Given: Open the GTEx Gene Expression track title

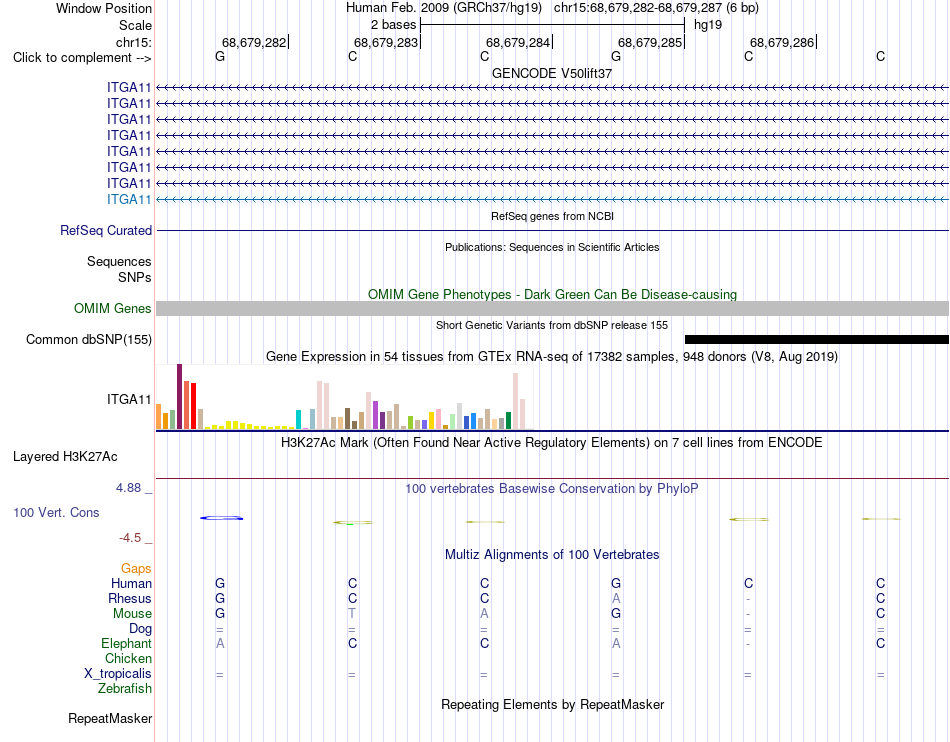Looking at the screenshot, I should (552, 357).
